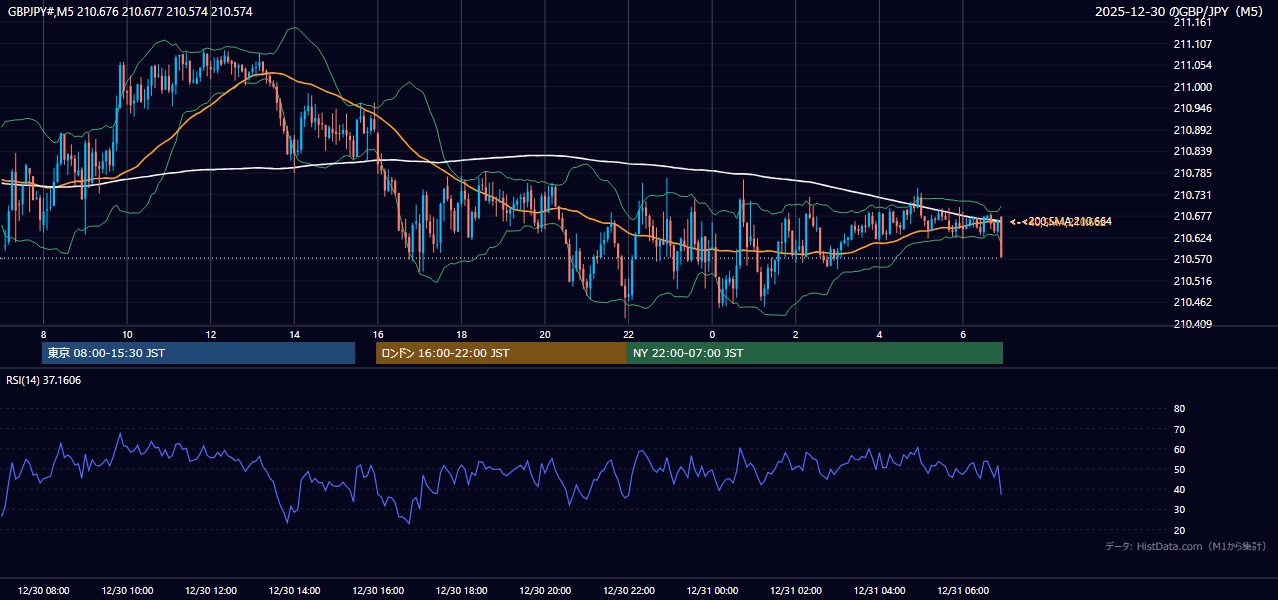Click the RSI(14) 37.1606 indicator label

point(44,380)
